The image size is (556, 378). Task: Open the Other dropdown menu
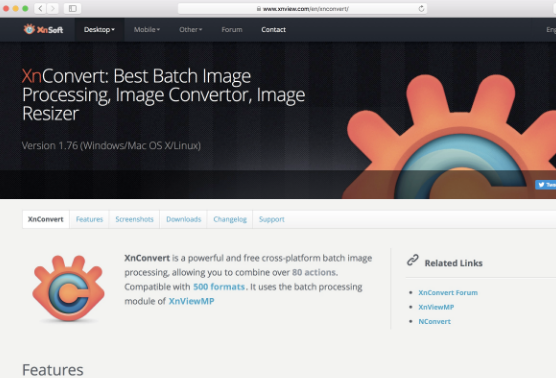pos(190,29)
